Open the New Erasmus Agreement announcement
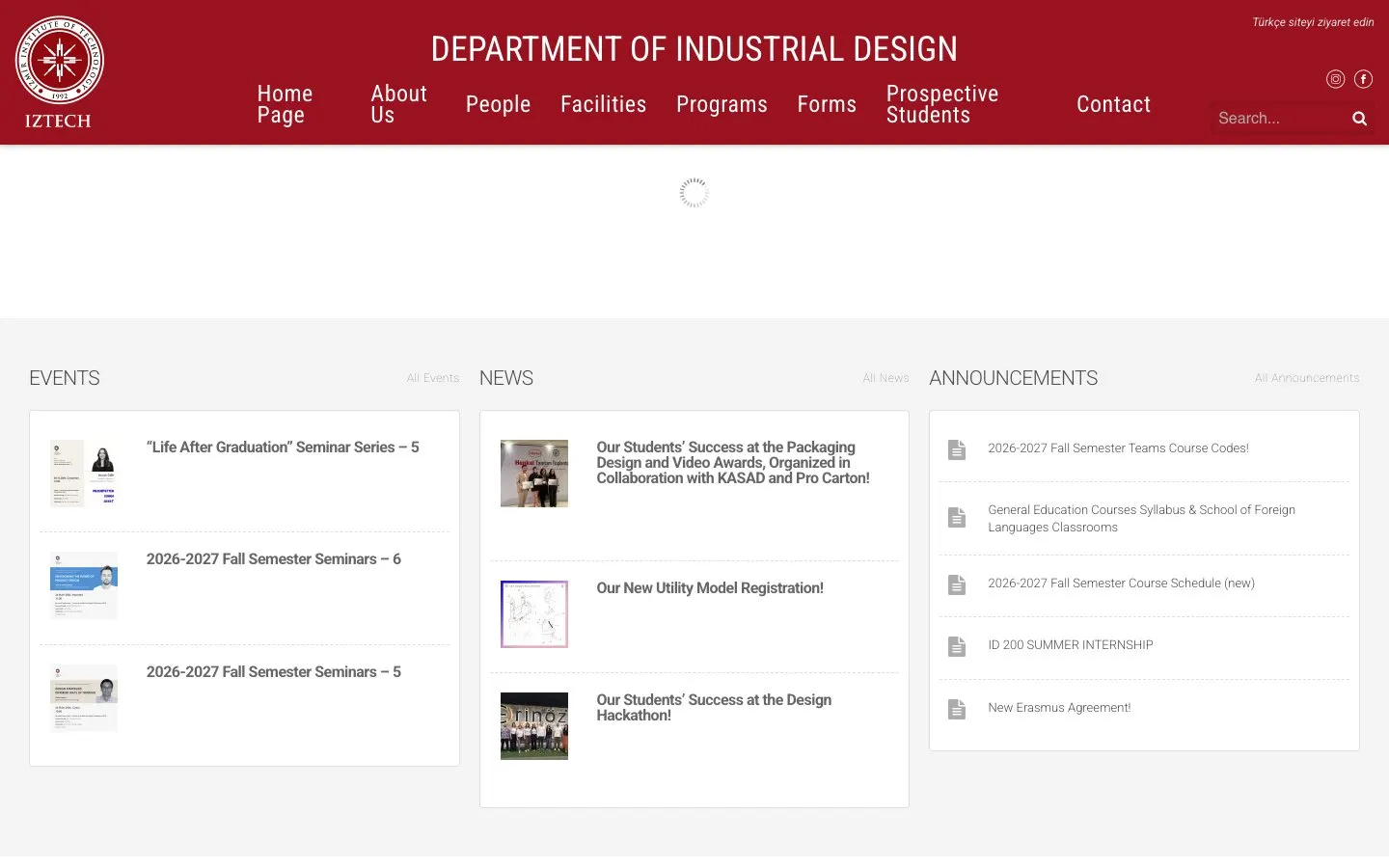This screenshot has width=1389, height=868. click(1059, 708)
